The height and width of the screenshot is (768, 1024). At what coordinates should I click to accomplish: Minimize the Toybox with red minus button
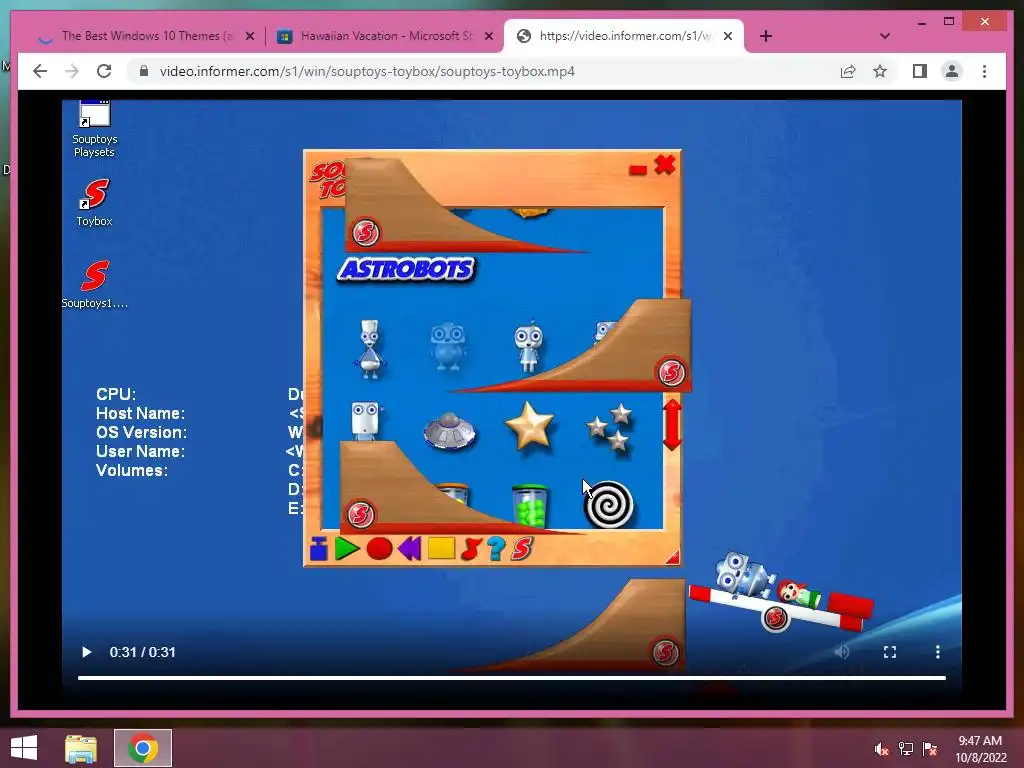coord(638,170)
